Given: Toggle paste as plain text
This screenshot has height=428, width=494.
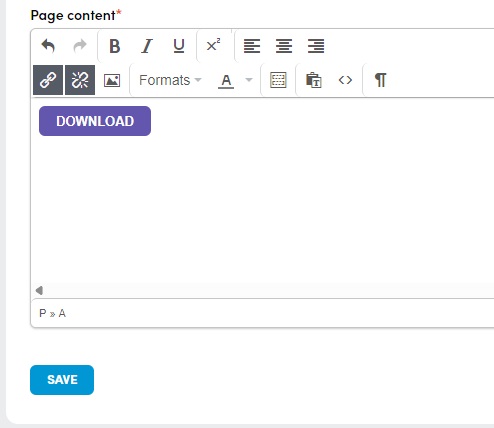Looking at the screenshot, I should 313,80.
